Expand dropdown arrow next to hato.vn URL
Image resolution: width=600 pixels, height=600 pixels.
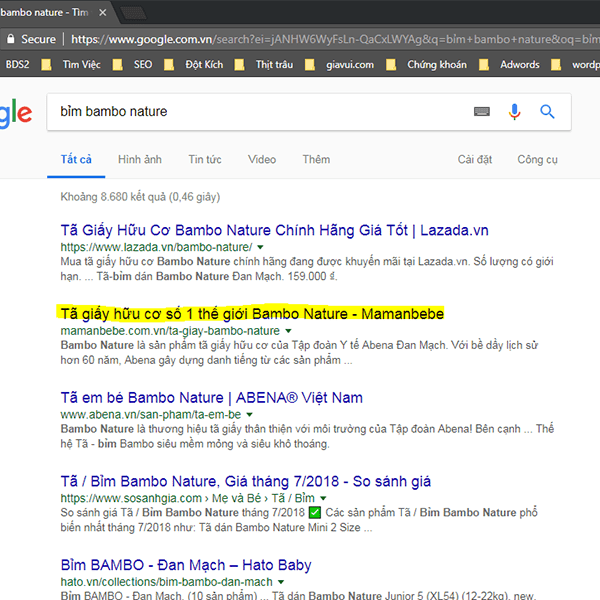coord(281,582)
